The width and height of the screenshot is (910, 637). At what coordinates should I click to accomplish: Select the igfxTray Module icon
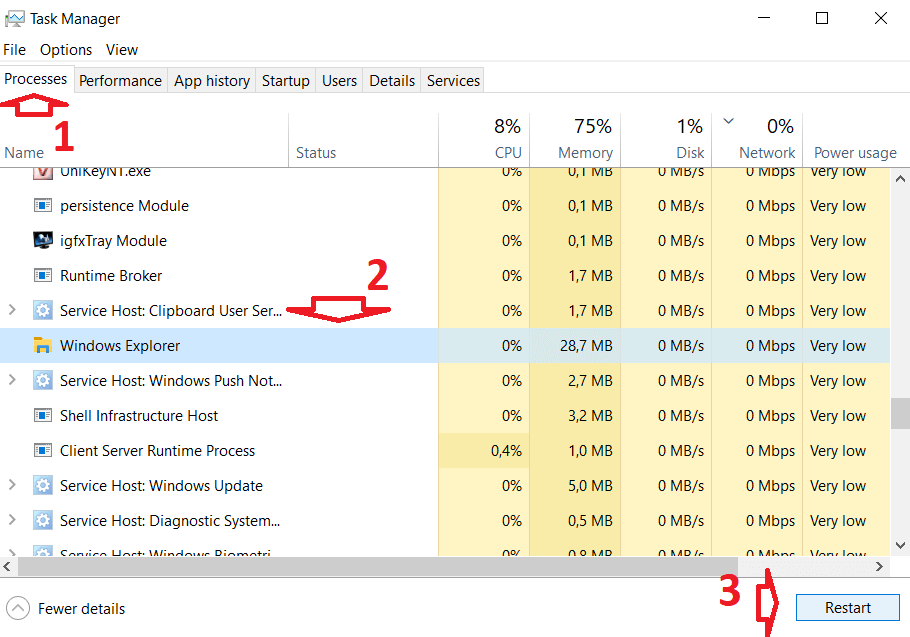[43, 240]
